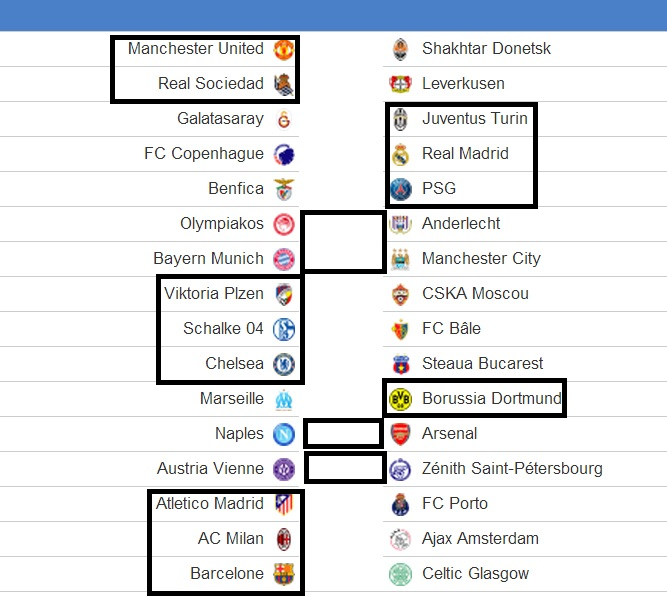Click the Barcelone club crest
The height and width of the screenshot is (613, 667).
tap(284, 574)
